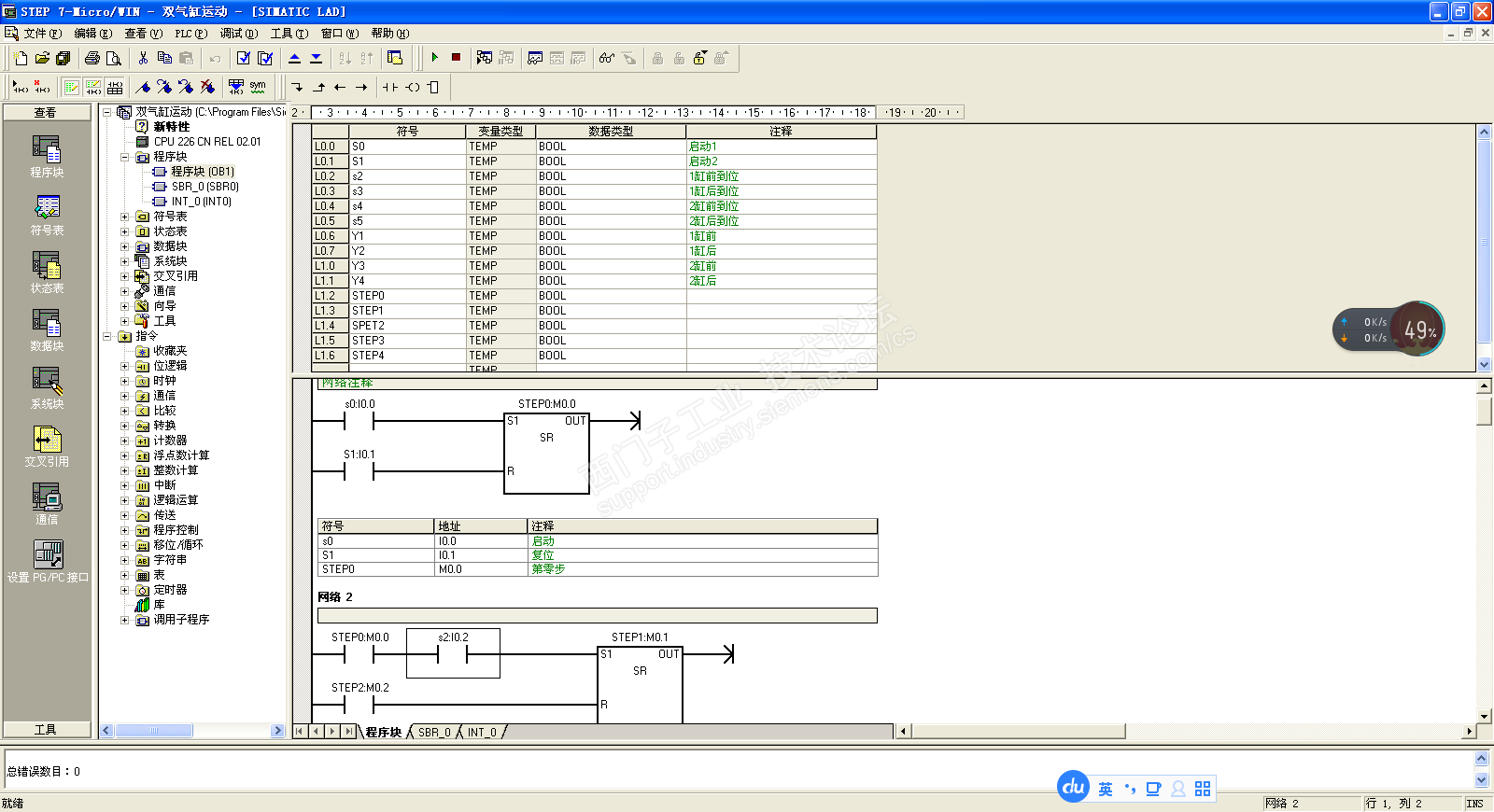Click the print icon in toolbar

[92, 58]
